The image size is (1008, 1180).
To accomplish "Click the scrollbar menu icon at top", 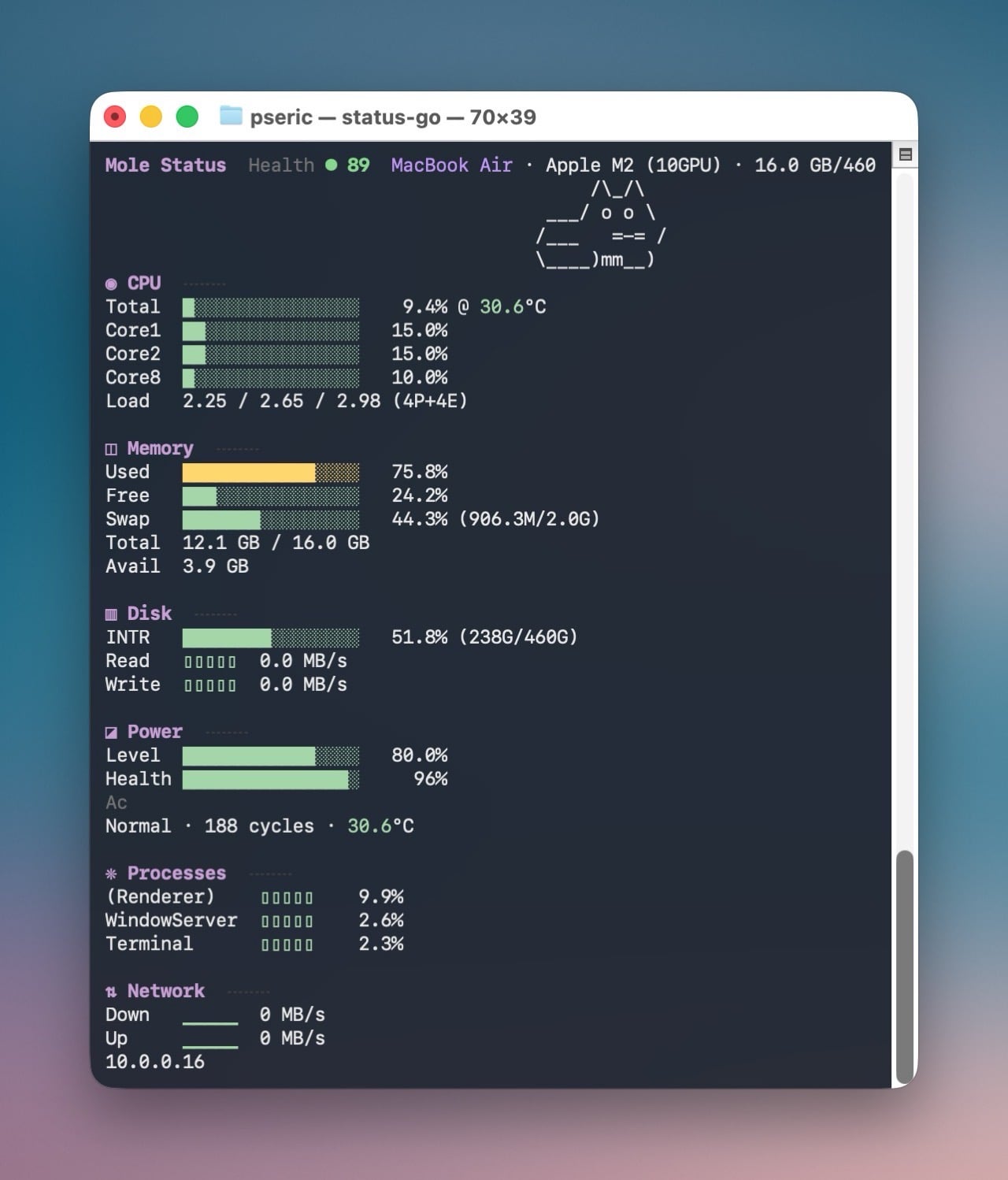I will point(906,154).
